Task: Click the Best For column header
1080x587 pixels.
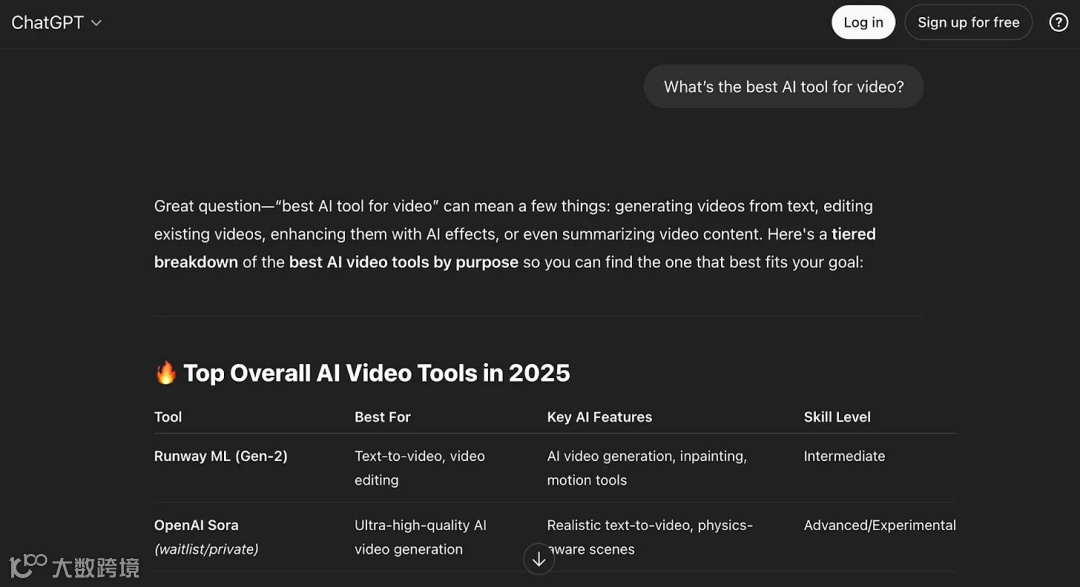Action: click(382, 417)
